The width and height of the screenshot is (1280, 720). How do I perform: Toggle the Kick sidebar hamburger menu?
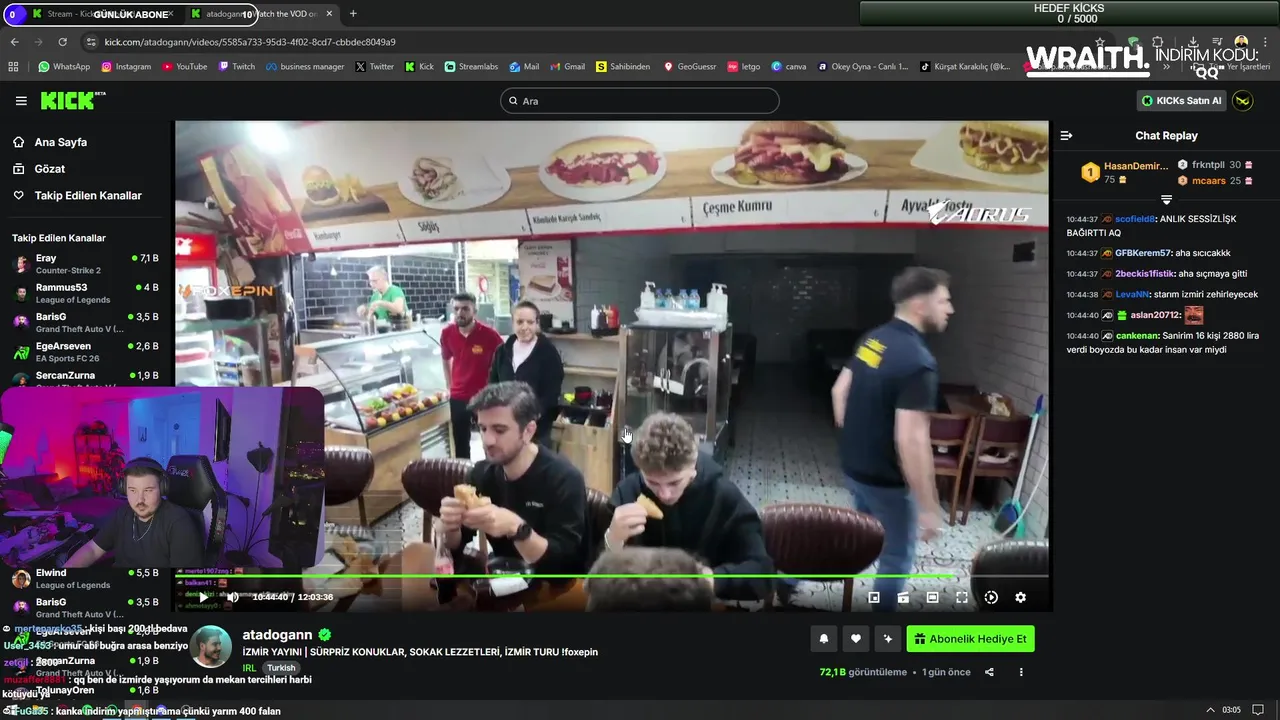21,101
